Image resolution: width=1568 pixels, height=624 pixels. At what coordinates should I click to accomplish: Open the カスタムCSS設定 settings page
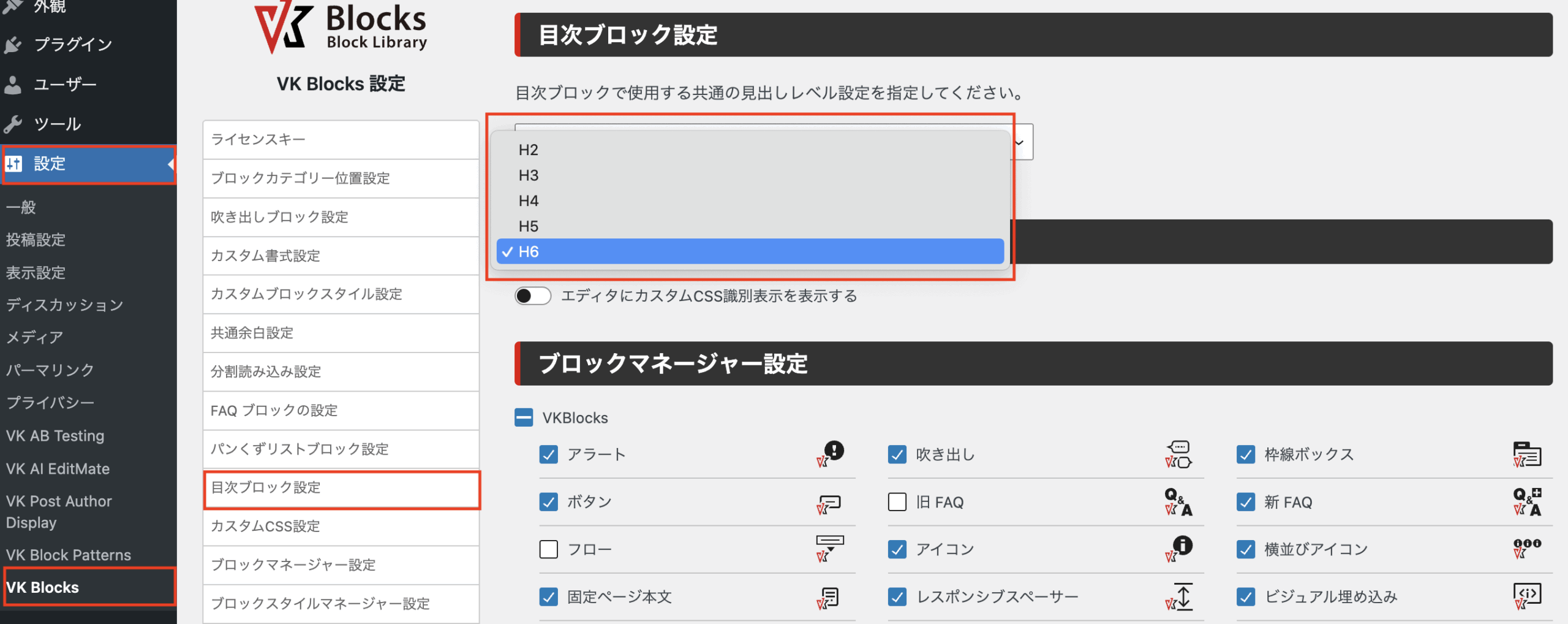pyautogui.click(x=265, y=526)
